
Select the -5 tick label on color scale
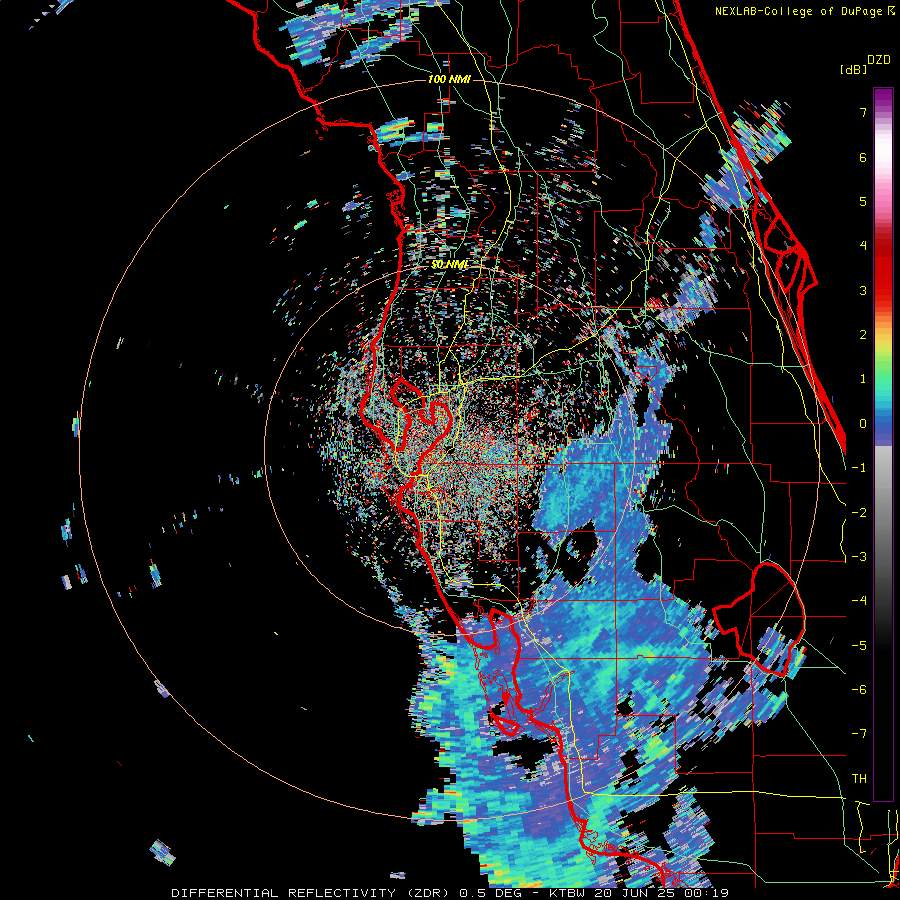[x=859, y=646]
